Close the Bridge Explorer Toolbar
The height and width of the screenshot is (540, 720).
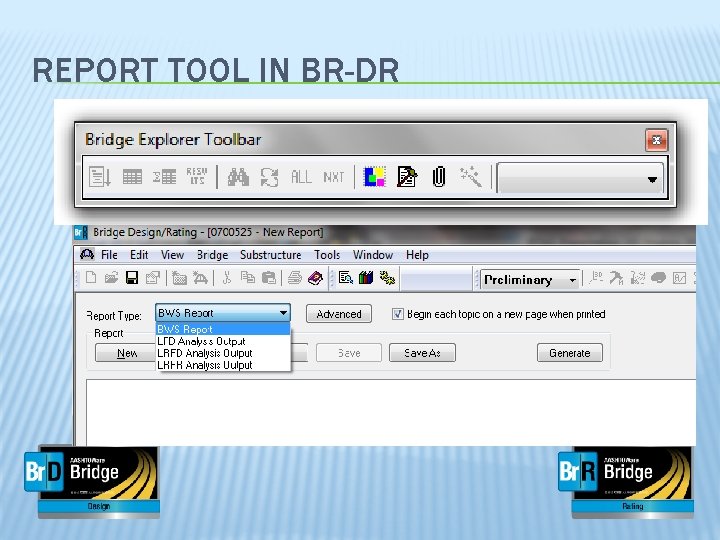pyautogui.click(x=657, y=140)
